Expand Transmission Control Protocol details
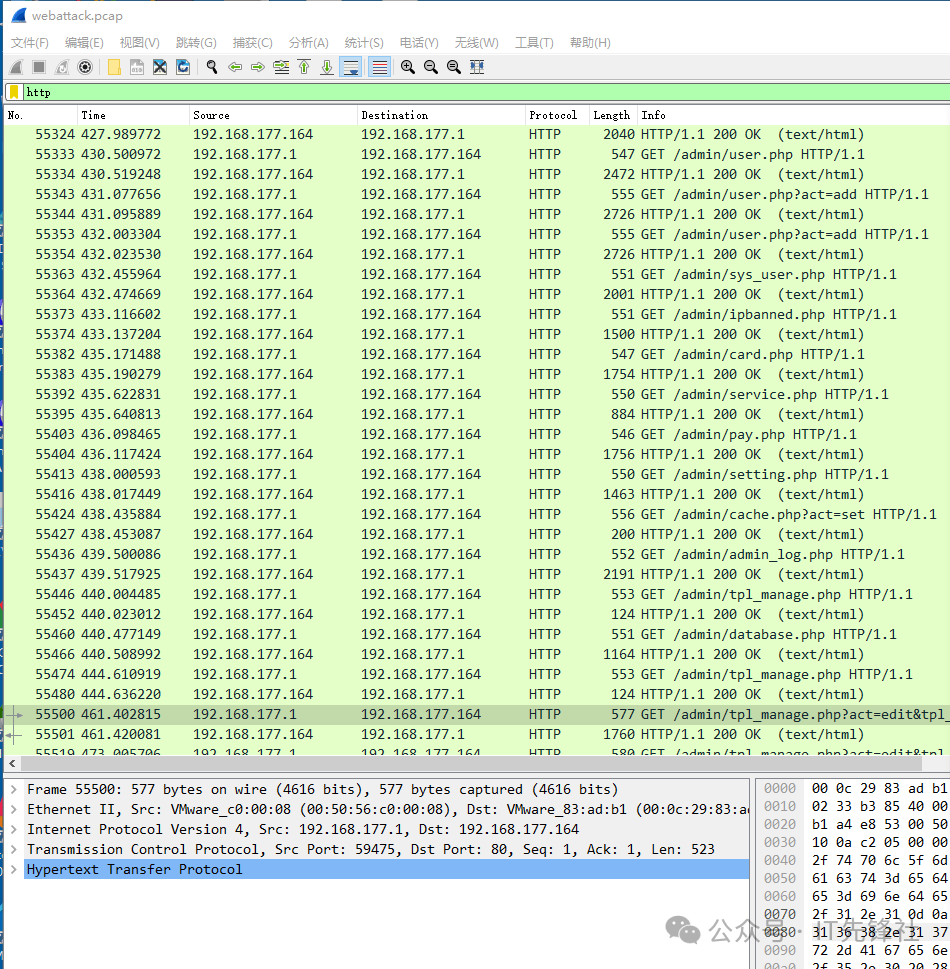 click(14, 849)
